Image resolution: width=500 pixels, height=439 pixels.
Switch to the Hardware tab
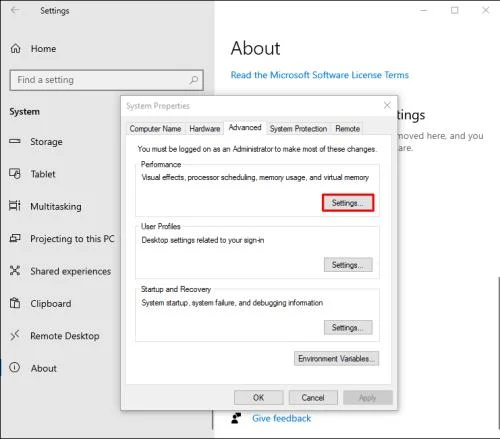coord(205,129)
